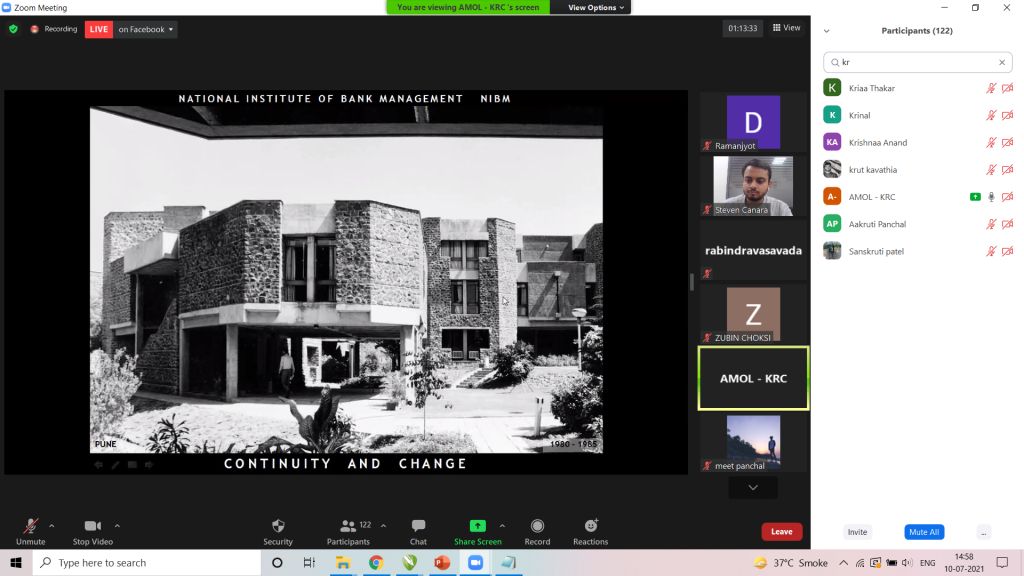Click the 37°C Smoke weather widget
The image size is (1024, 576).
[790, 562]
